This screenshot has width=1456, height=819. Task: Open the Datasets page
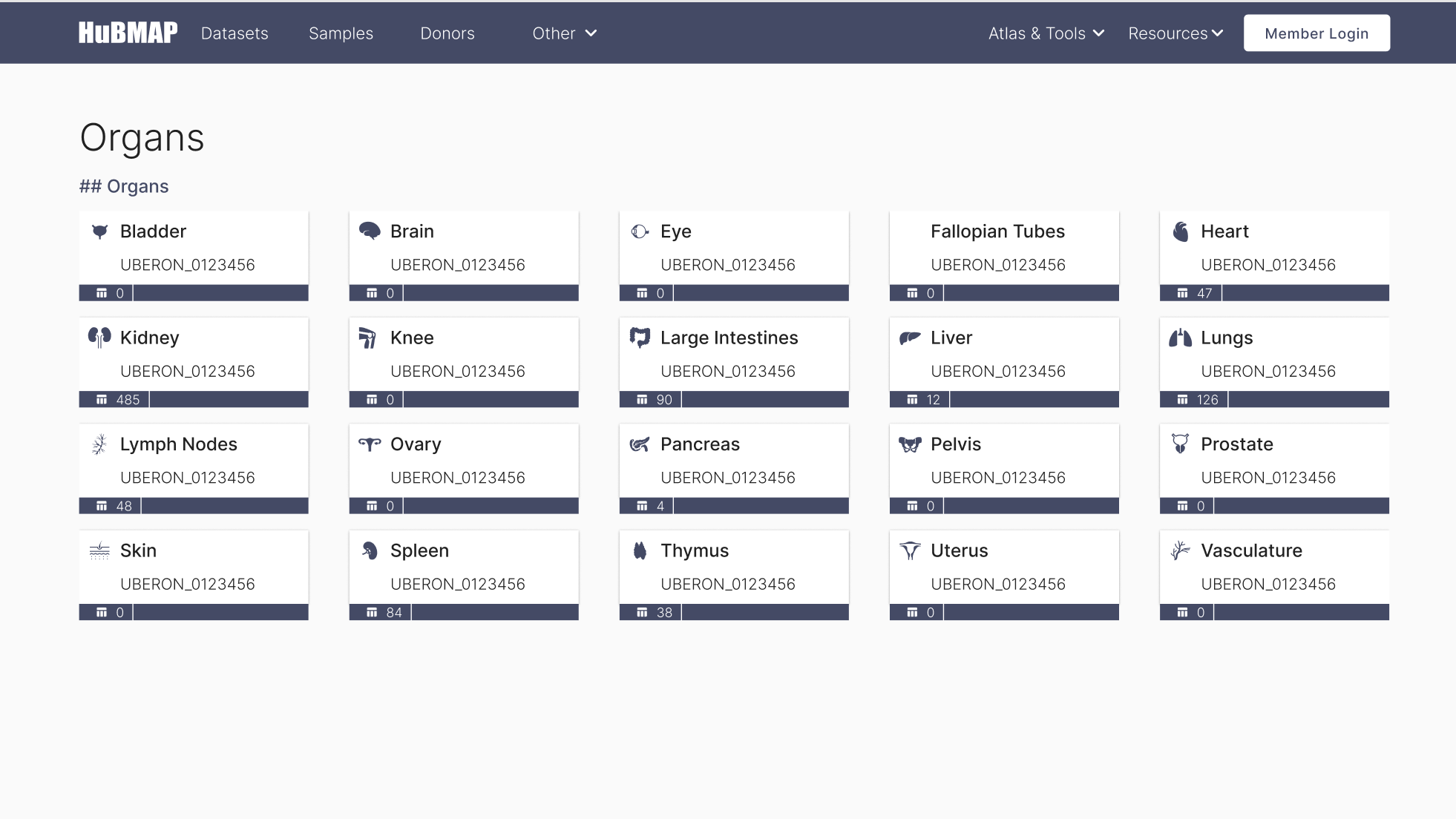click(x=235, y=33)
